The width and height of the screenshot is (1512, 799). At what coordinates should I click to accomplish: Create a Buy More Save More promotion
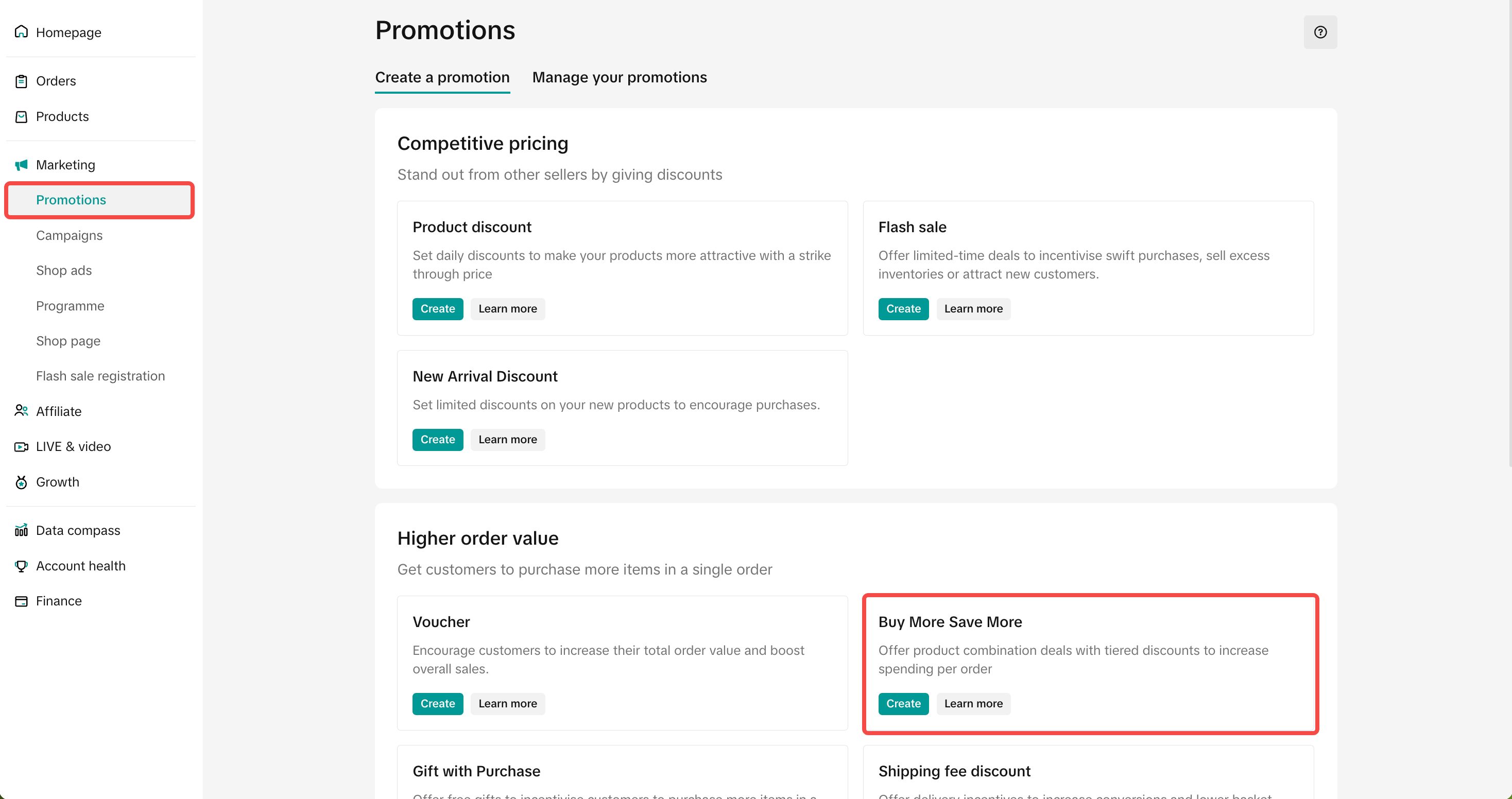click(903, 703)
